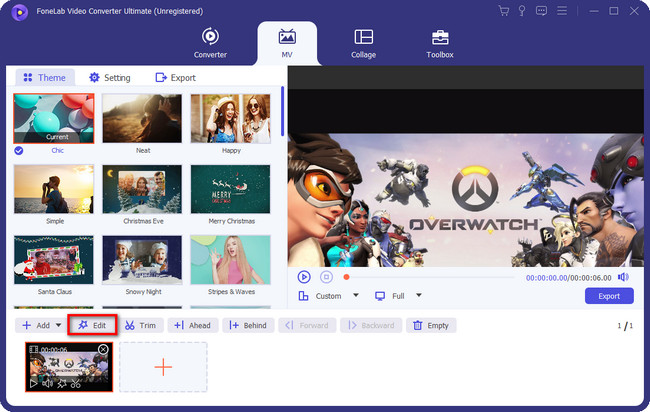Click the checkmark beside Chic theme
This screenshot has width=650, height=412.
point(19,150)
